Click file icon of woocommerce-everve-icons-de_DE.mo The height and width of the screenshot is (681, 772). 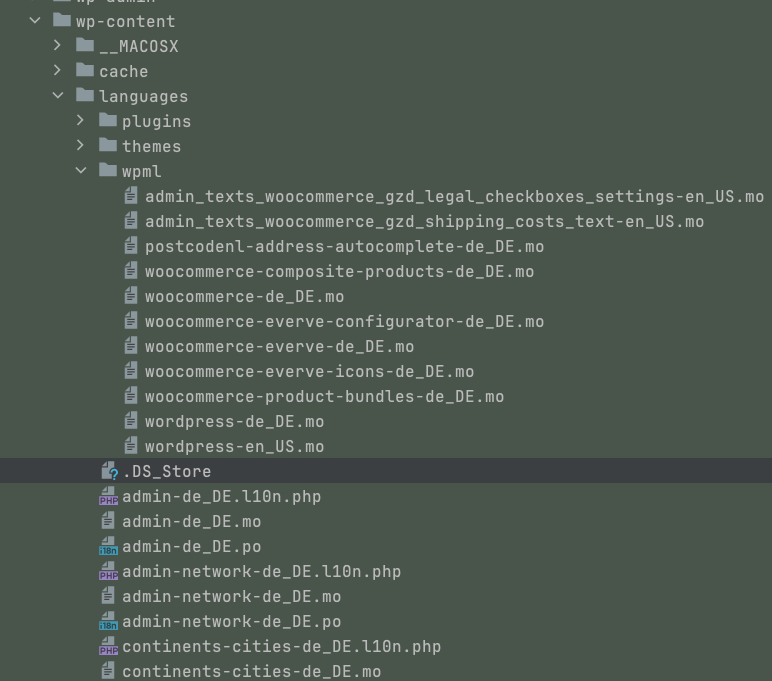tap(131, 371)
